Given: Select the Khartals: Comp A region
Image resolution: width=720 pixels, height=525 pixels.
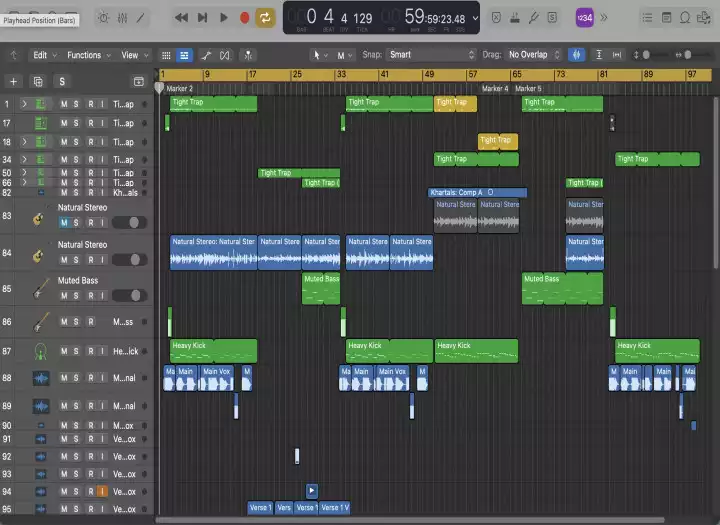Looking at the screenshot, I should pyautogui.click(x=478, y=192).
